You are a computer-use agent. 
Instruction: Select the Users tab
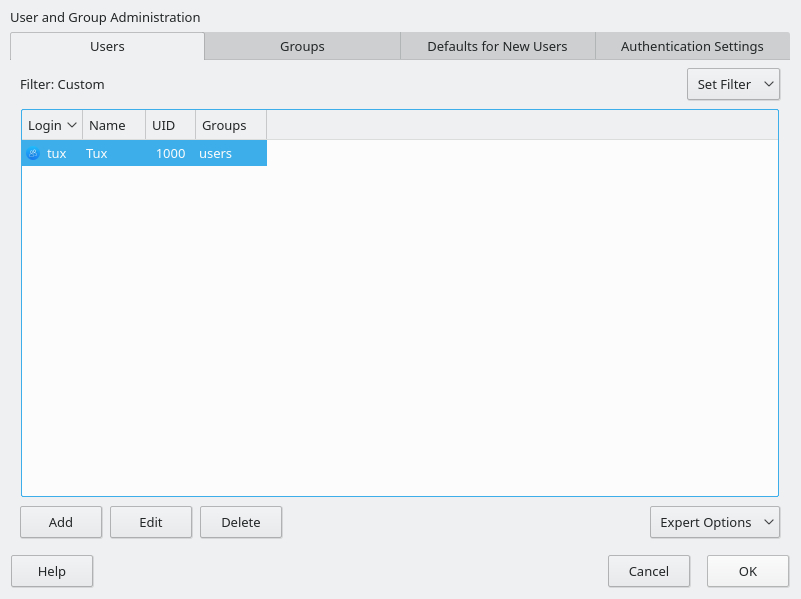tap(107, 46)
